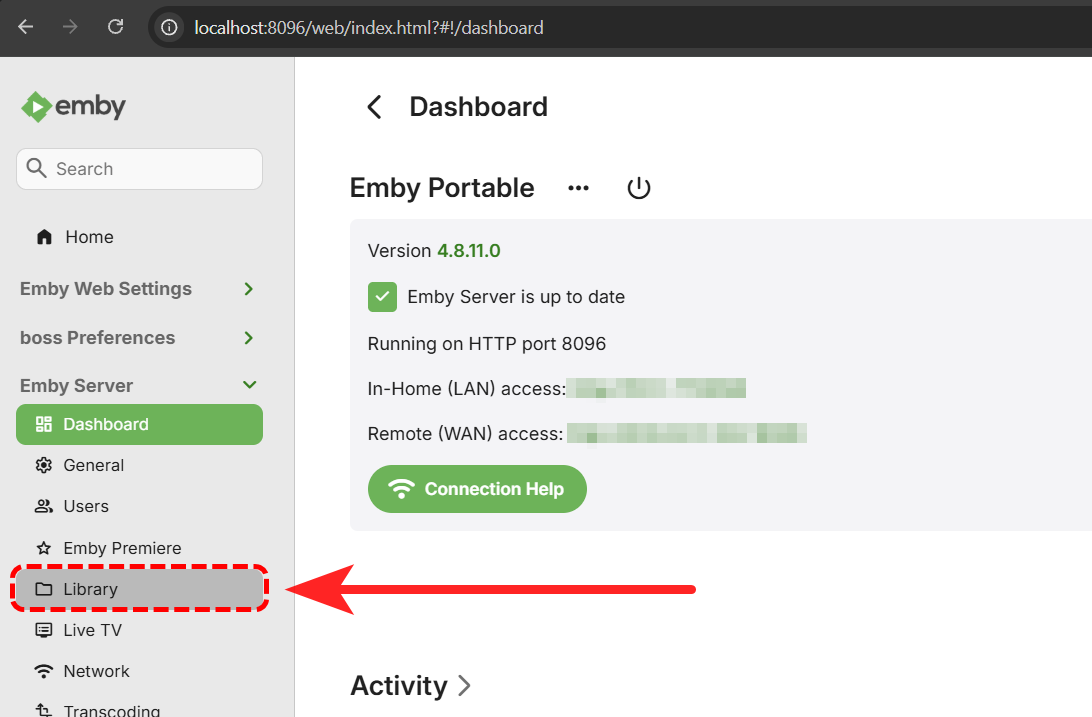
Task: Select the Users icon in the sidebar
Action: [45, 506]
